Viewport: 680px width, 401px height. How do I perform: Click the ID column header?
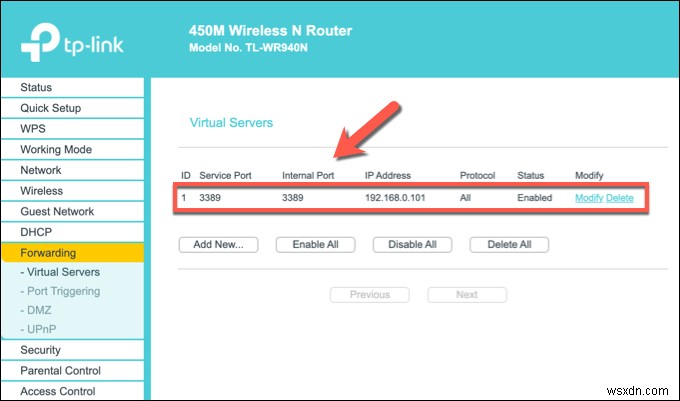[x=186, y=176]
